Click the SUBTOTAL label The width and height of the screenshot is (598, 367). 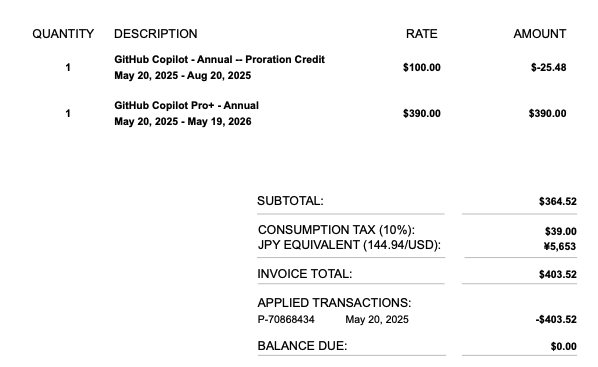click(290, 201)
